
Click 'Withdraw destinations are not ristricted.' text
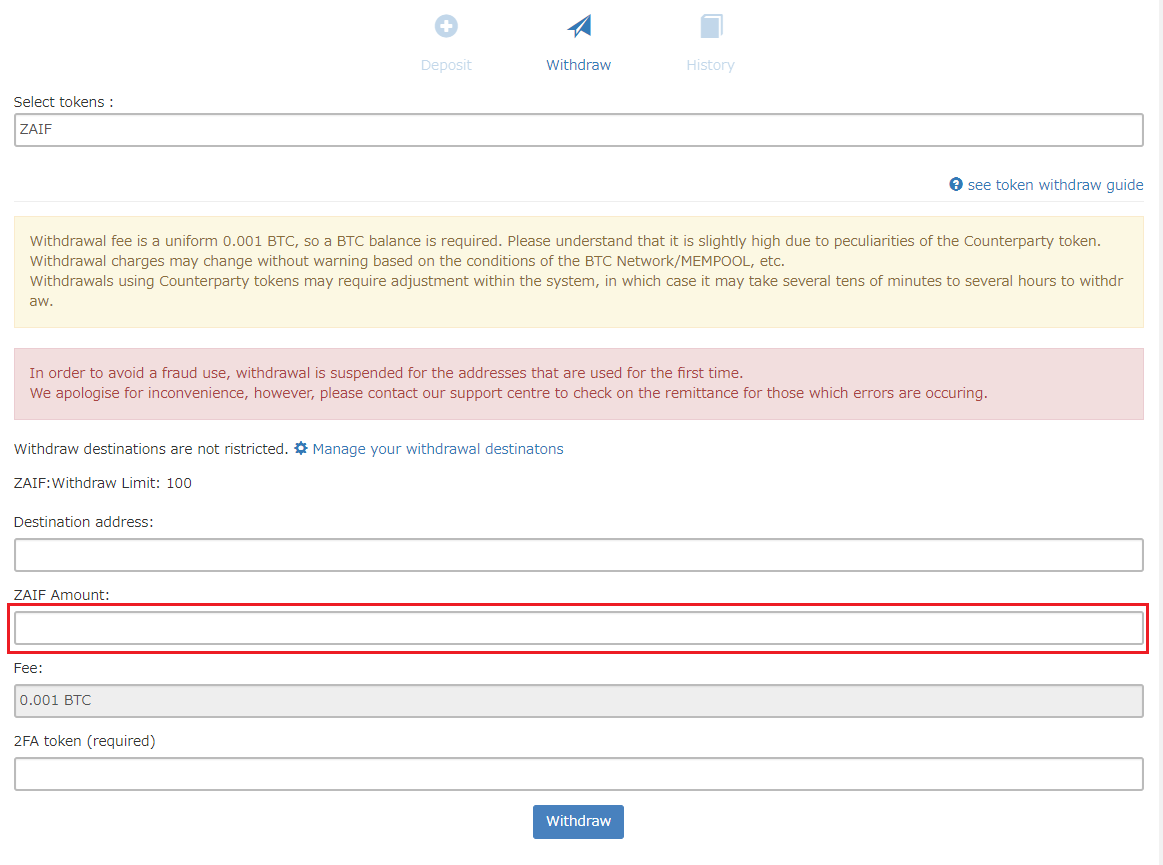(x=151, y=449)
